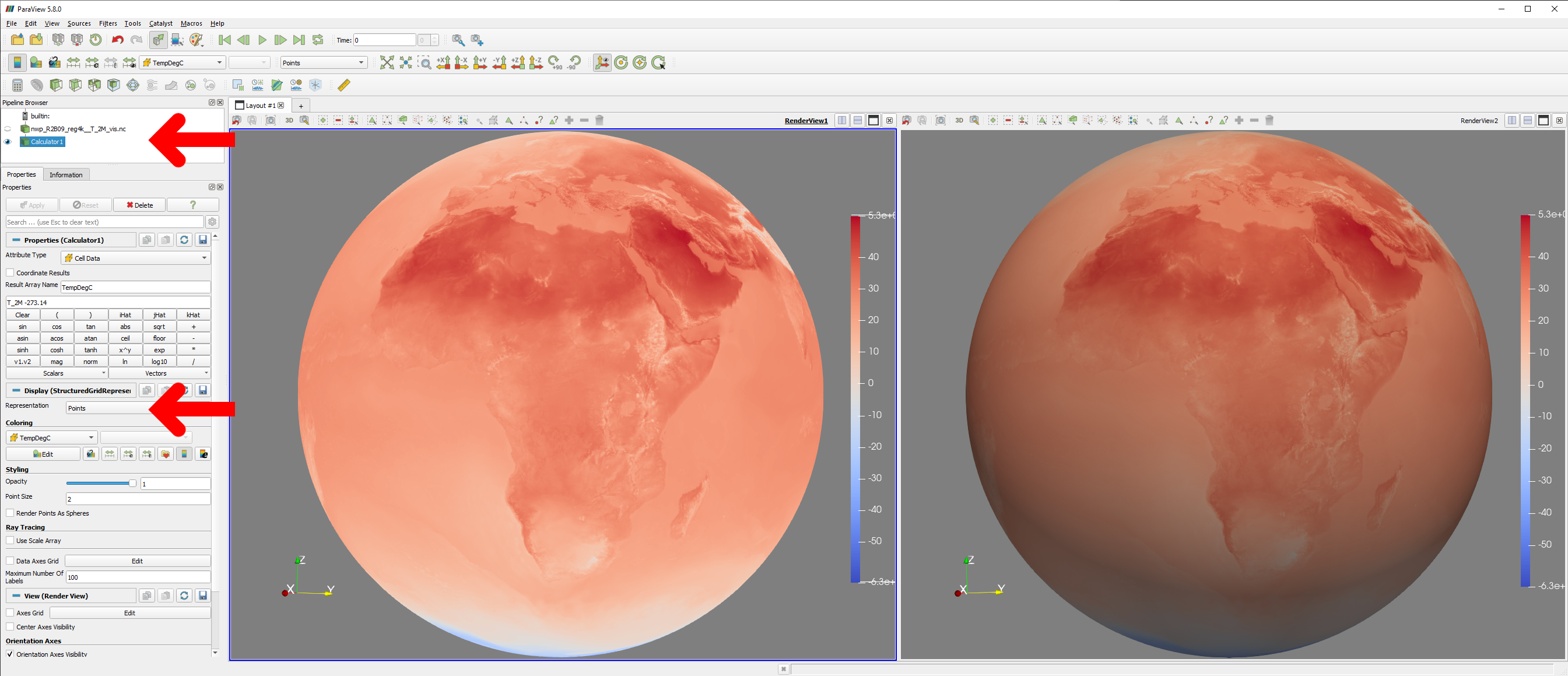Check Render Points As Spheres
The height and width of the screenshot is (676, 1568).
click(x=10, y=513)
